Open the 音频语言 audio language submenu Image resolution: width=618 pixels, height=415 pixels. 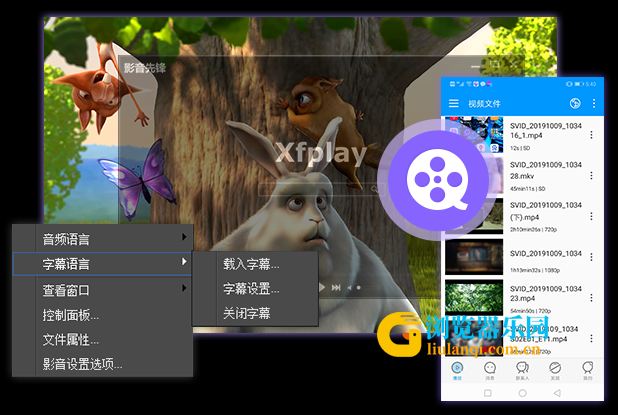pos(103,239)
